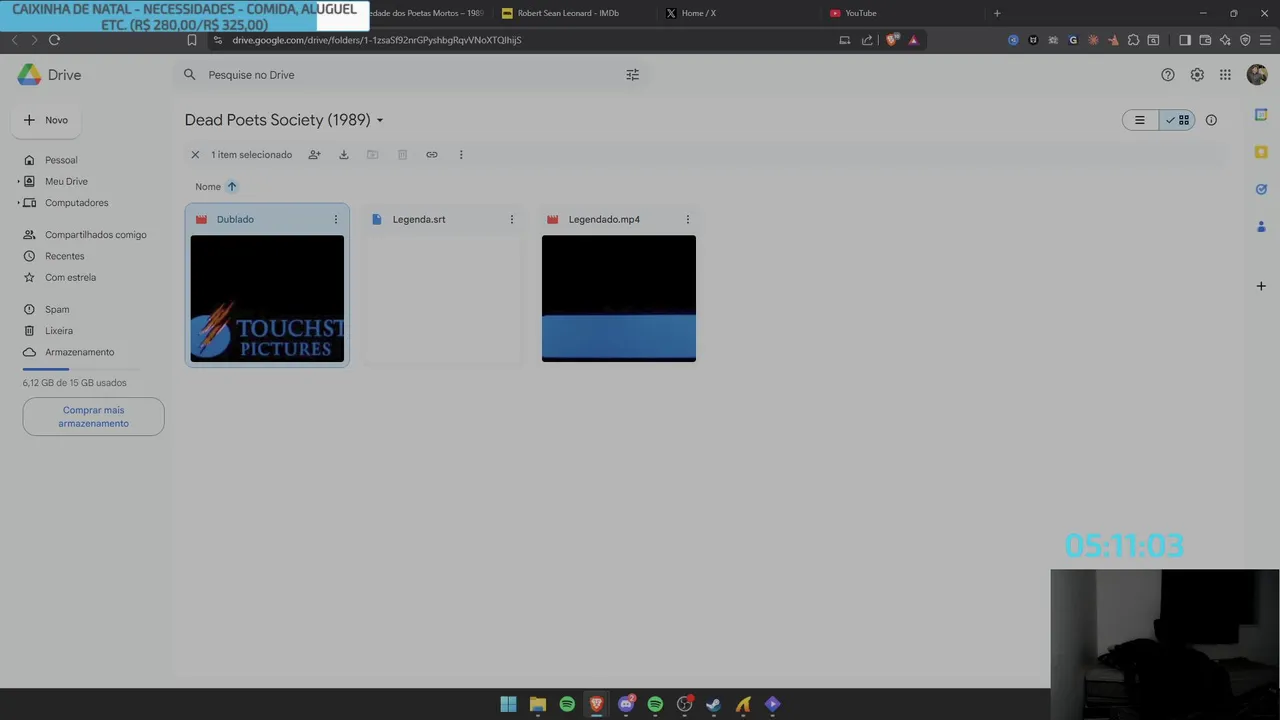The height and width of the screenshot is (720, 1280).
Task: Focus the Pesquise no Drive search field
Action: coord(410,75)
